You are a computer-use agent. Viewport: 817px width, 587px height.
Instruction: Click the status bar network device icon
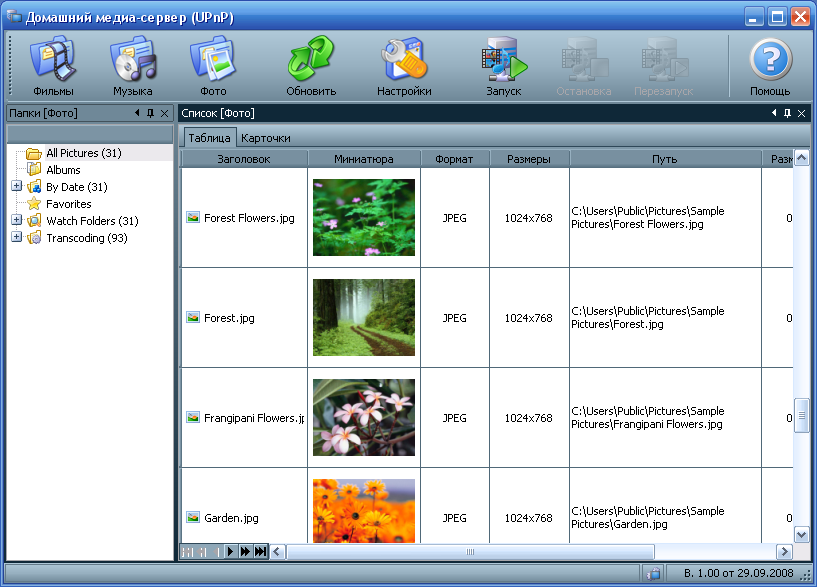tap(653, 573)
